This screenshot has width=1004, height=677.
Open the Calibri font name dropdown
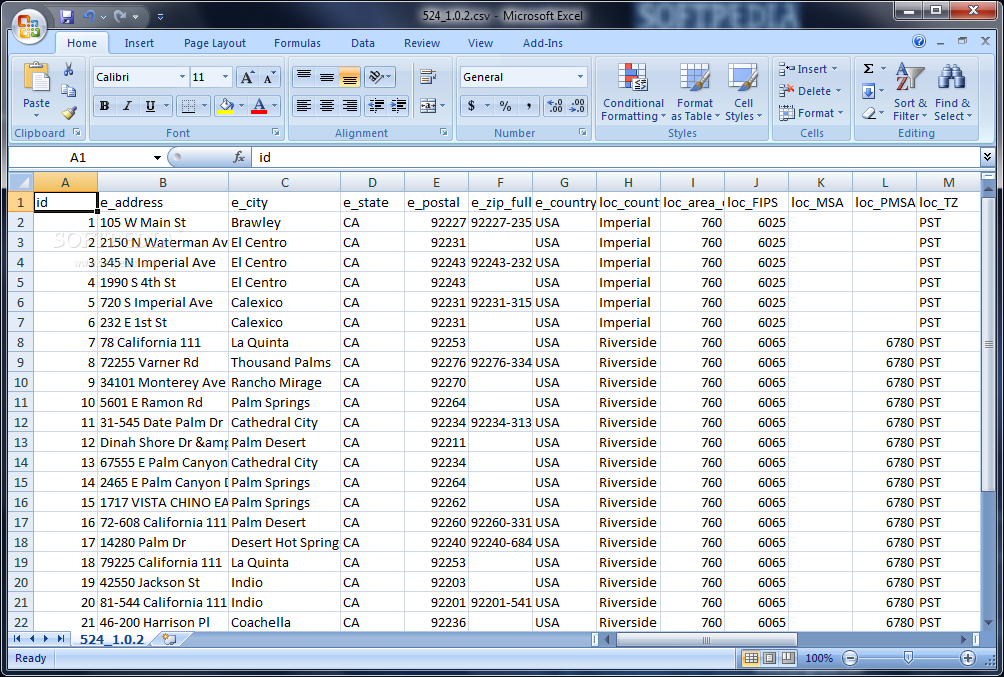coord(182,77)
